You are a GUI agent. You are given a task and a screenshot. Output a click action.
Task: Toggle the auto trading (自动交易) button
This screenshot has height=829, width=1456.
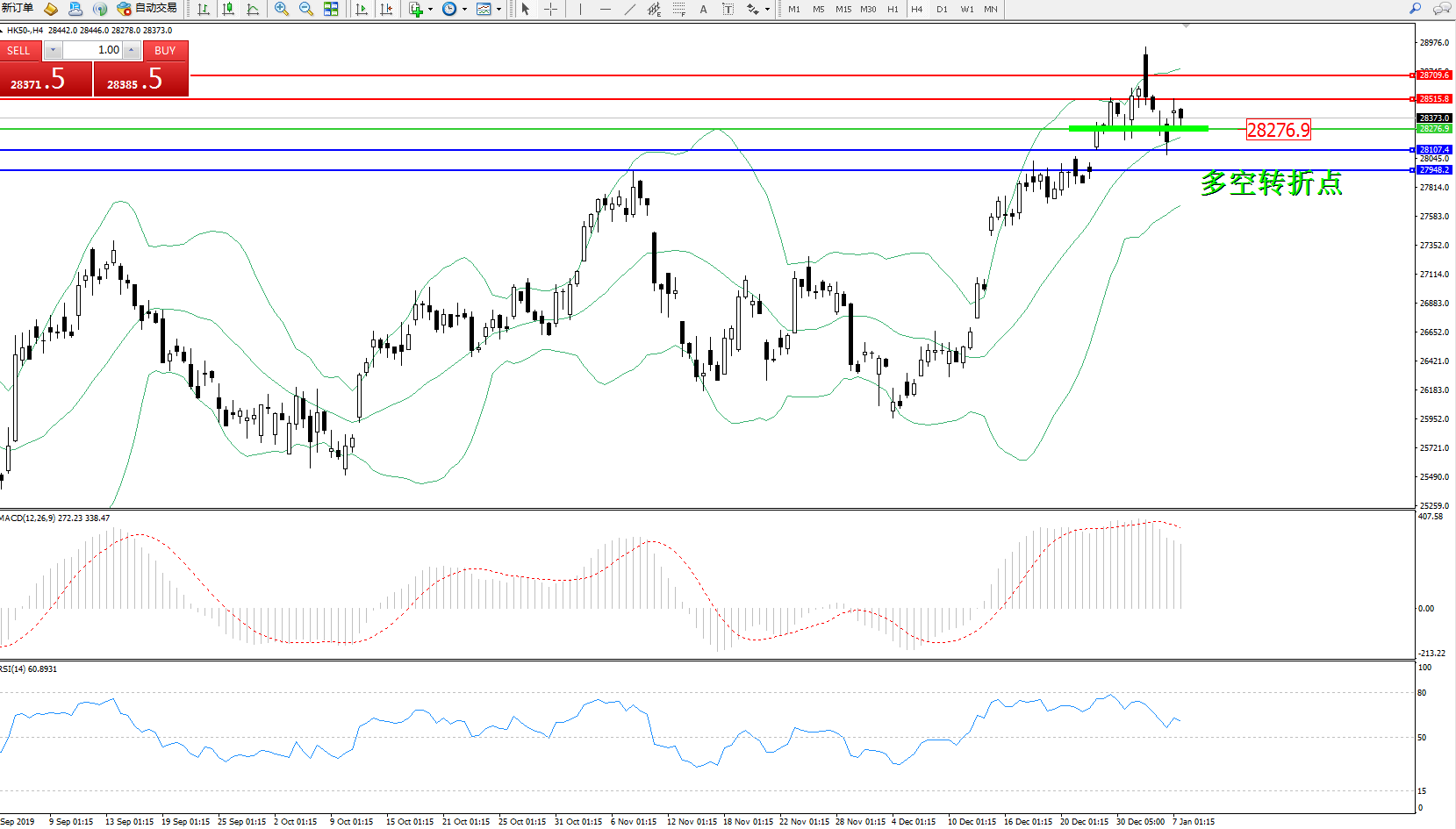[147, 9]
